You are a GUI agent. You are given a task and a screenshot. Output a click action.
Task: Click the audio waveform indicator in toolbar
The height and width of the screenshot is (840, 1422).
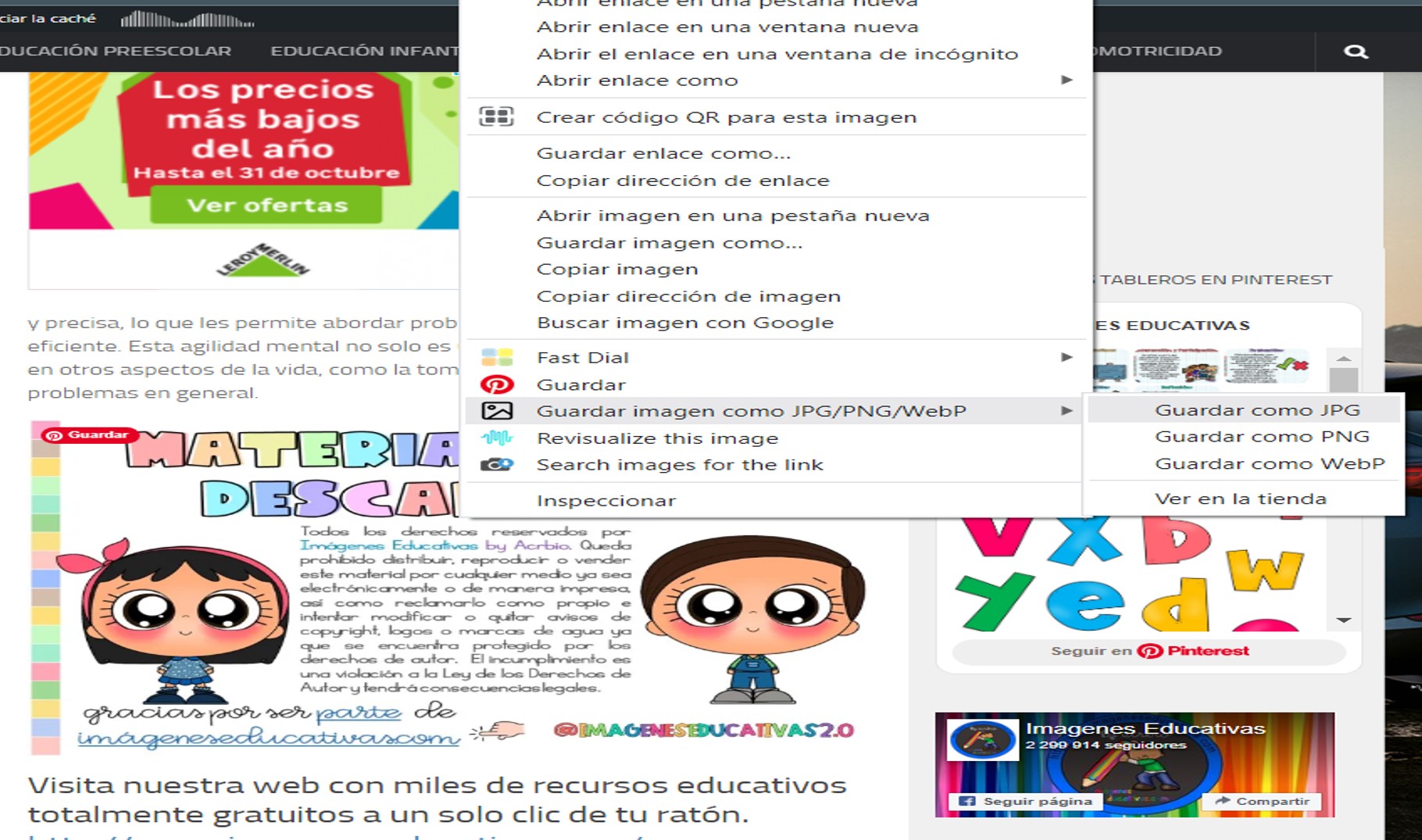[x=188, y=19]
